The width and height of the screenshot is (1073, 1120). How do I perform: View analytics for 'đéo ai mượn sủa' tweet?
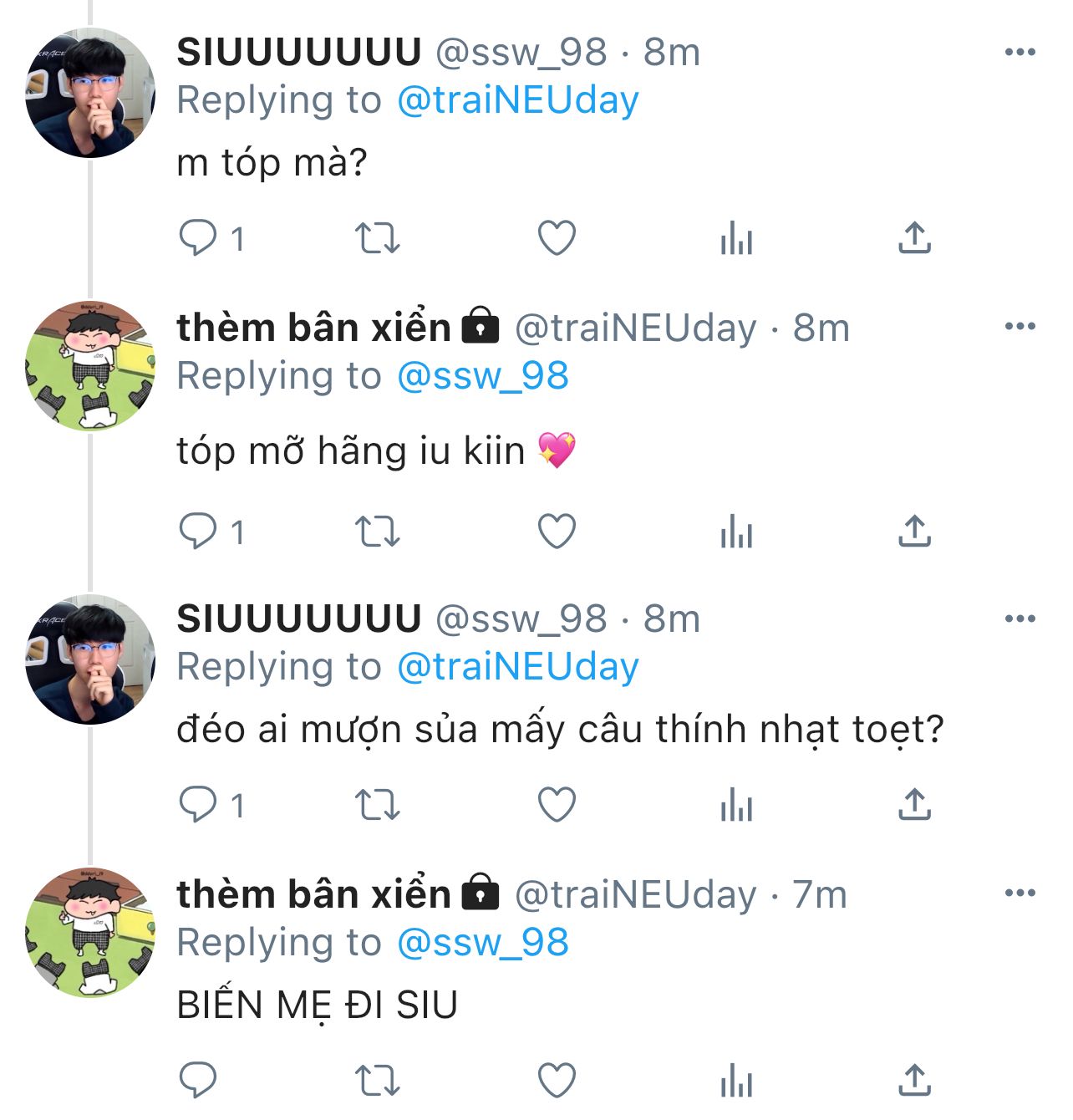pyautogui.click(x=736, y=807)
